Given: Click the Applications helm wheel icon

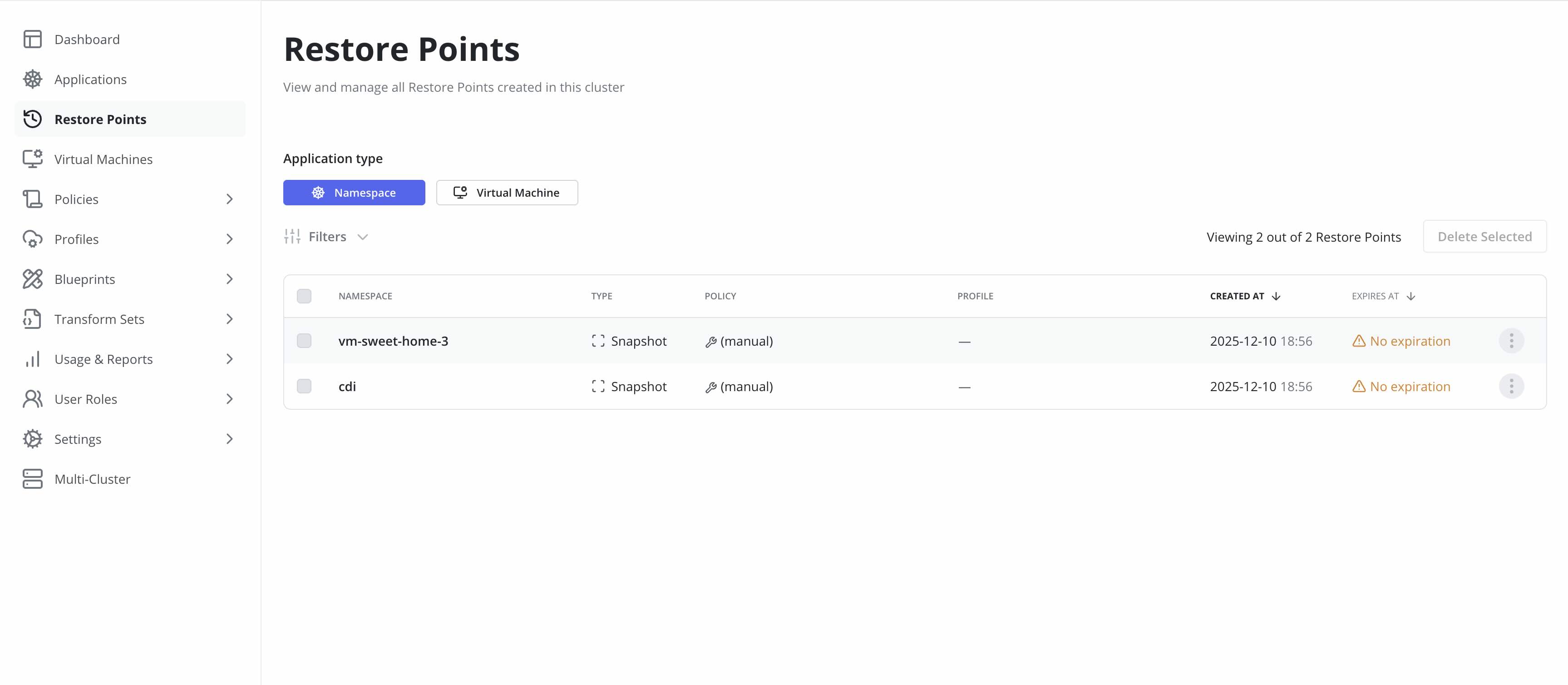Looking at the screenshot, I should pyautogui.click(x=32, y=79).
